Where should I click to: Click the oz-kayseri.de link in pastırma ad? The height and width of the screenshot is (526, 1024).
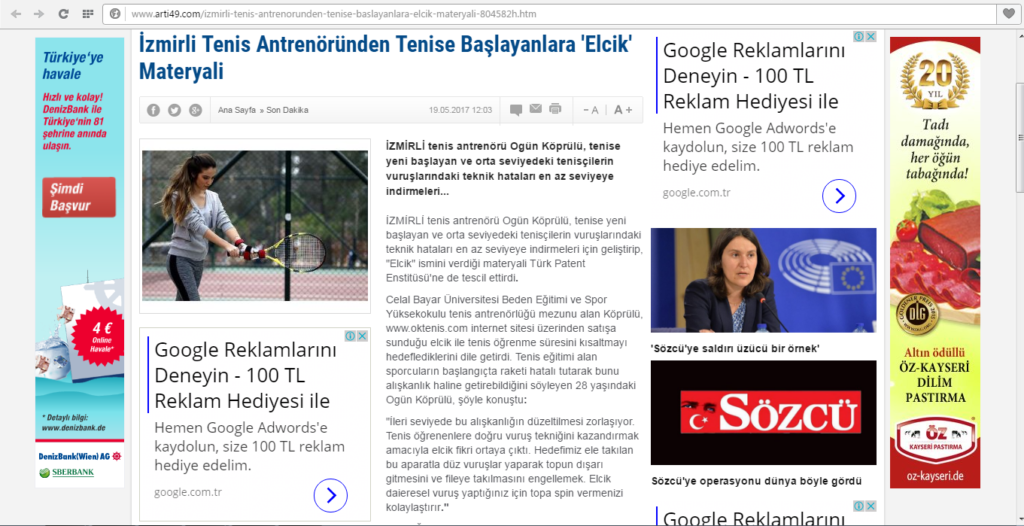[x=935, y=476]
